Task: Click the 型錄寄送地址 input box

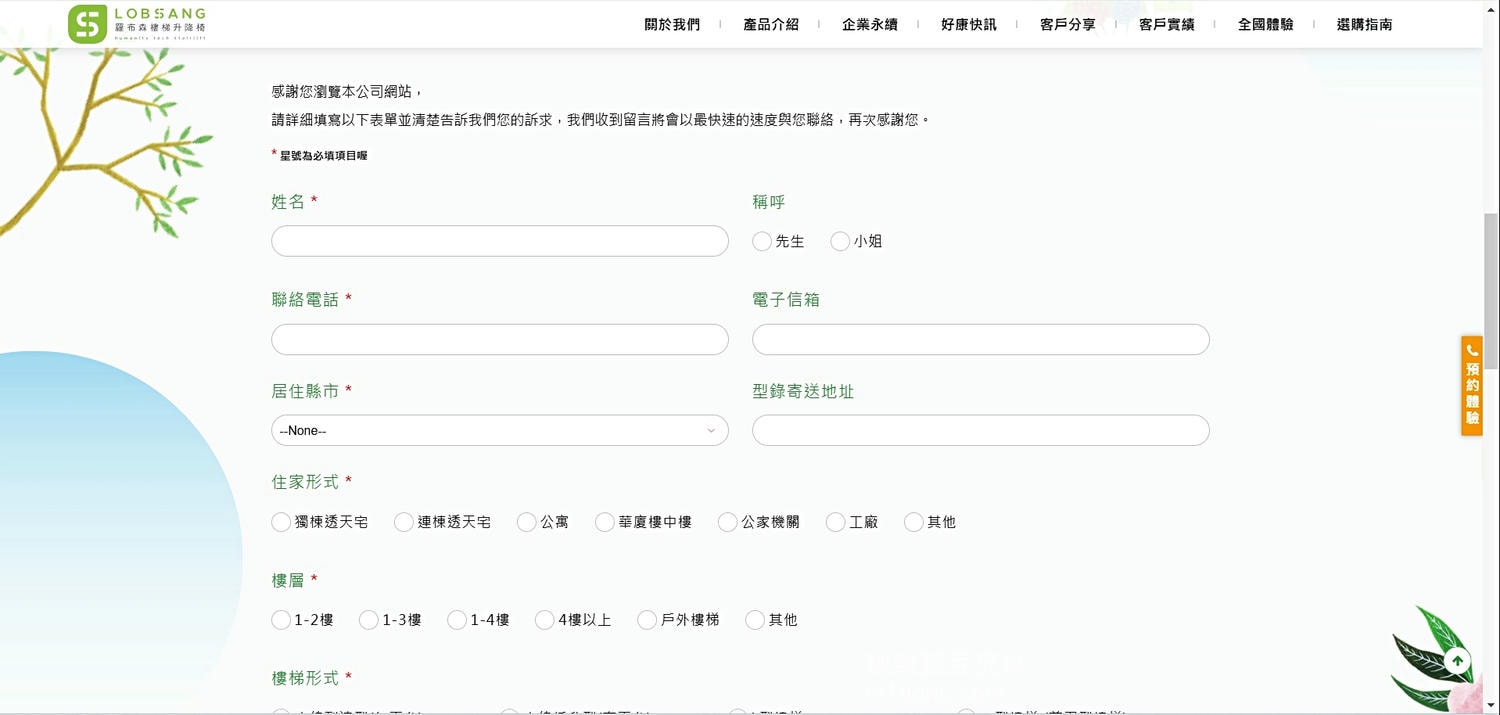Action: [x=981, y=430]
